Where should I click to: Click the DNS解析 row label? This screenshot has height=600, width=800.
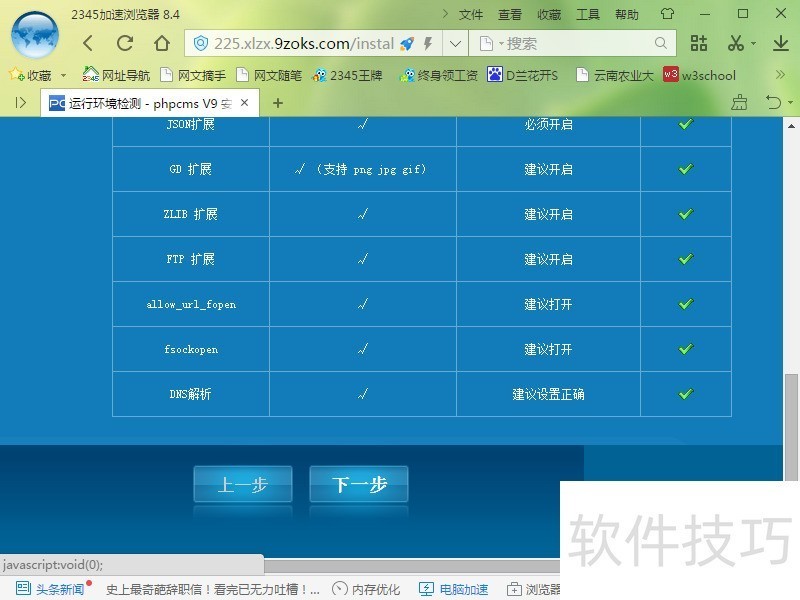190,394
